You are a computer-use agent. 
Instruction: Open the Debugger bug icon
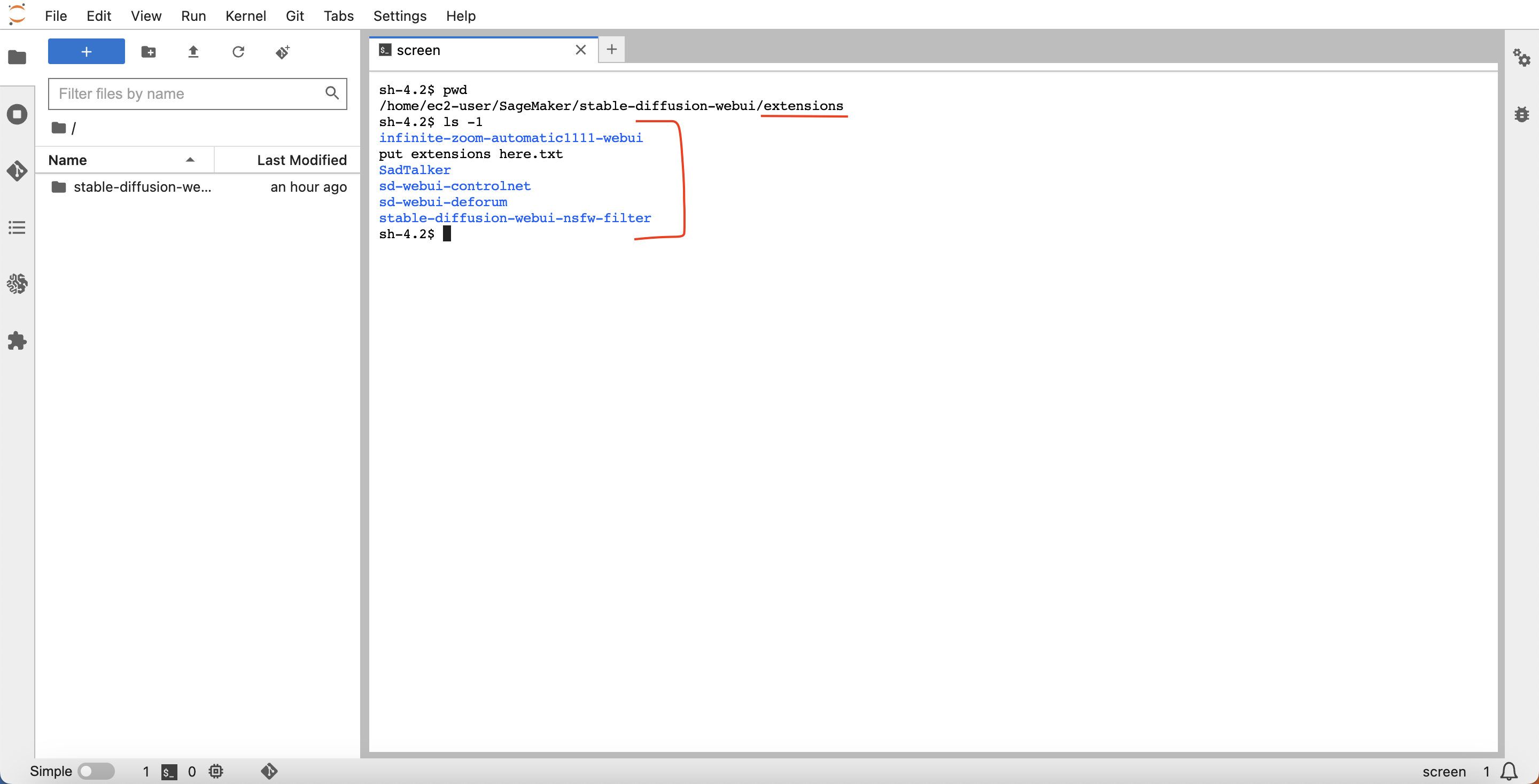click(x=1521, y=114)
